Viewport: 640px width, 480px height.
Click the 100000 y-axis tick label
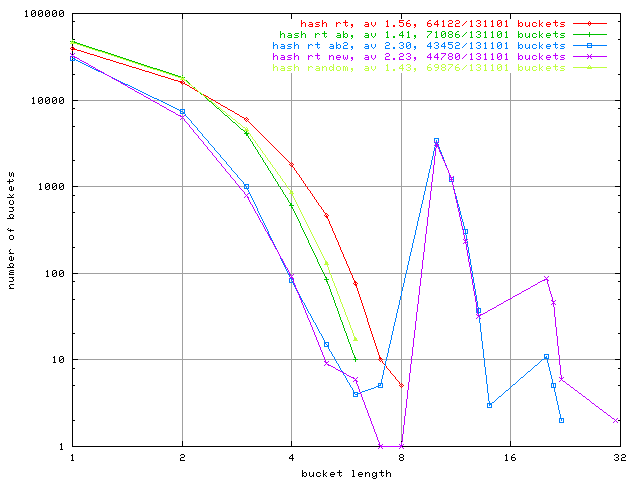[x=44, y=13]
